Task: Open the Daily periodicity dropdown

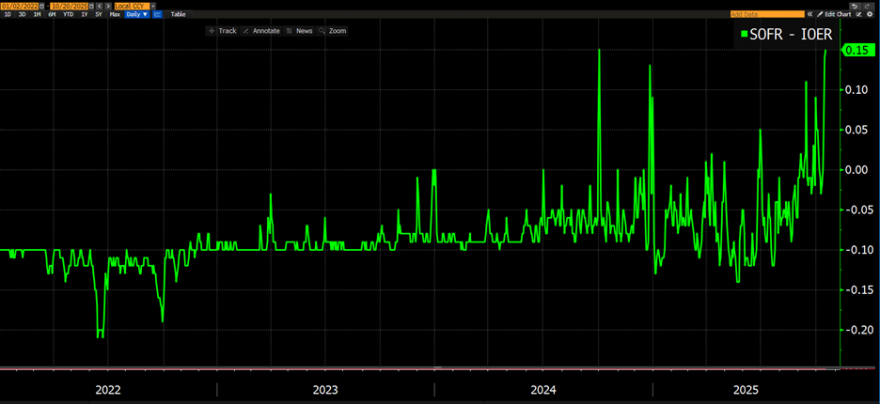Action: (x=136, y=14)
